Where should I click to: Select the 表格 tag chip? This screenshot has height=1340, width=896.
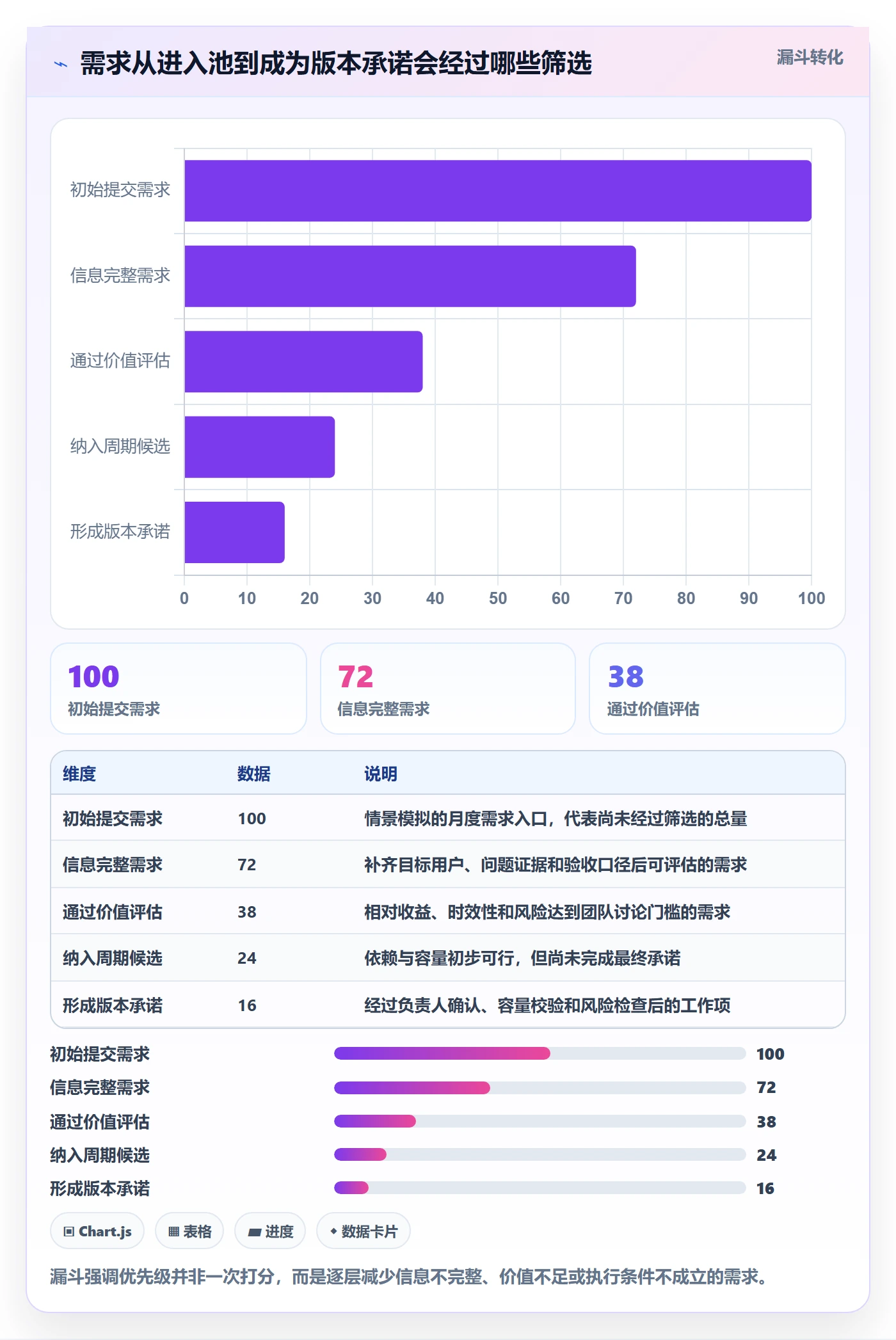click(189, 1231)
